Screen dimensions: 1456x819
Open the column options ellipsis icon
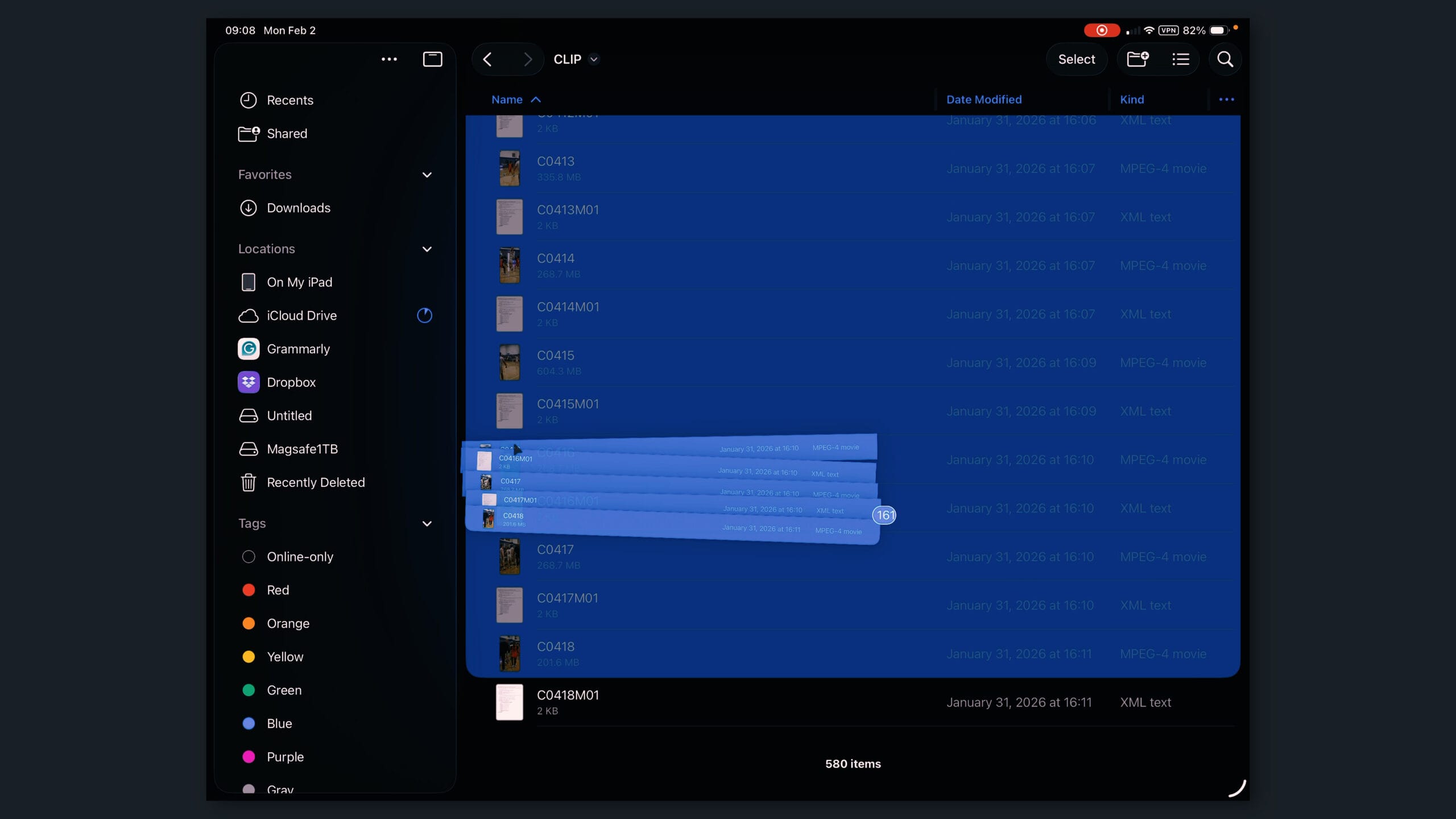1226,100
